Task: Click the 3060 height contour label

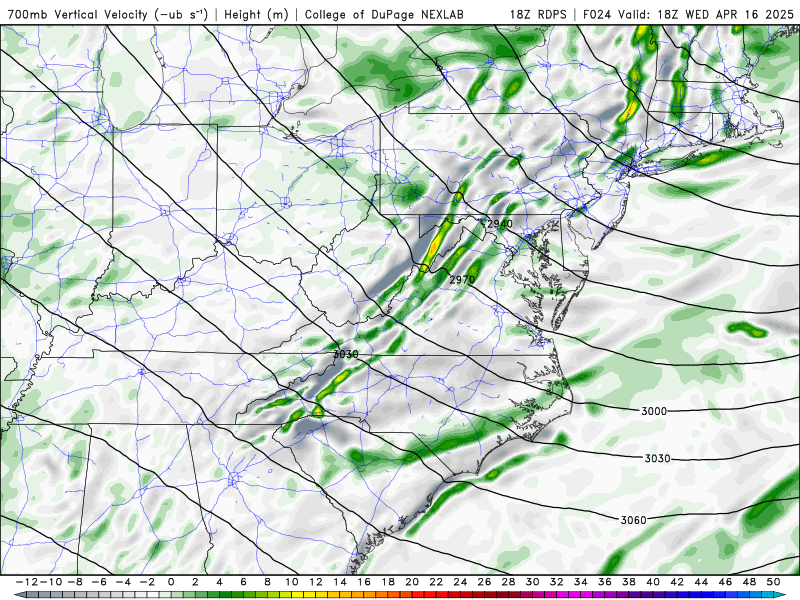Action: 633,520
